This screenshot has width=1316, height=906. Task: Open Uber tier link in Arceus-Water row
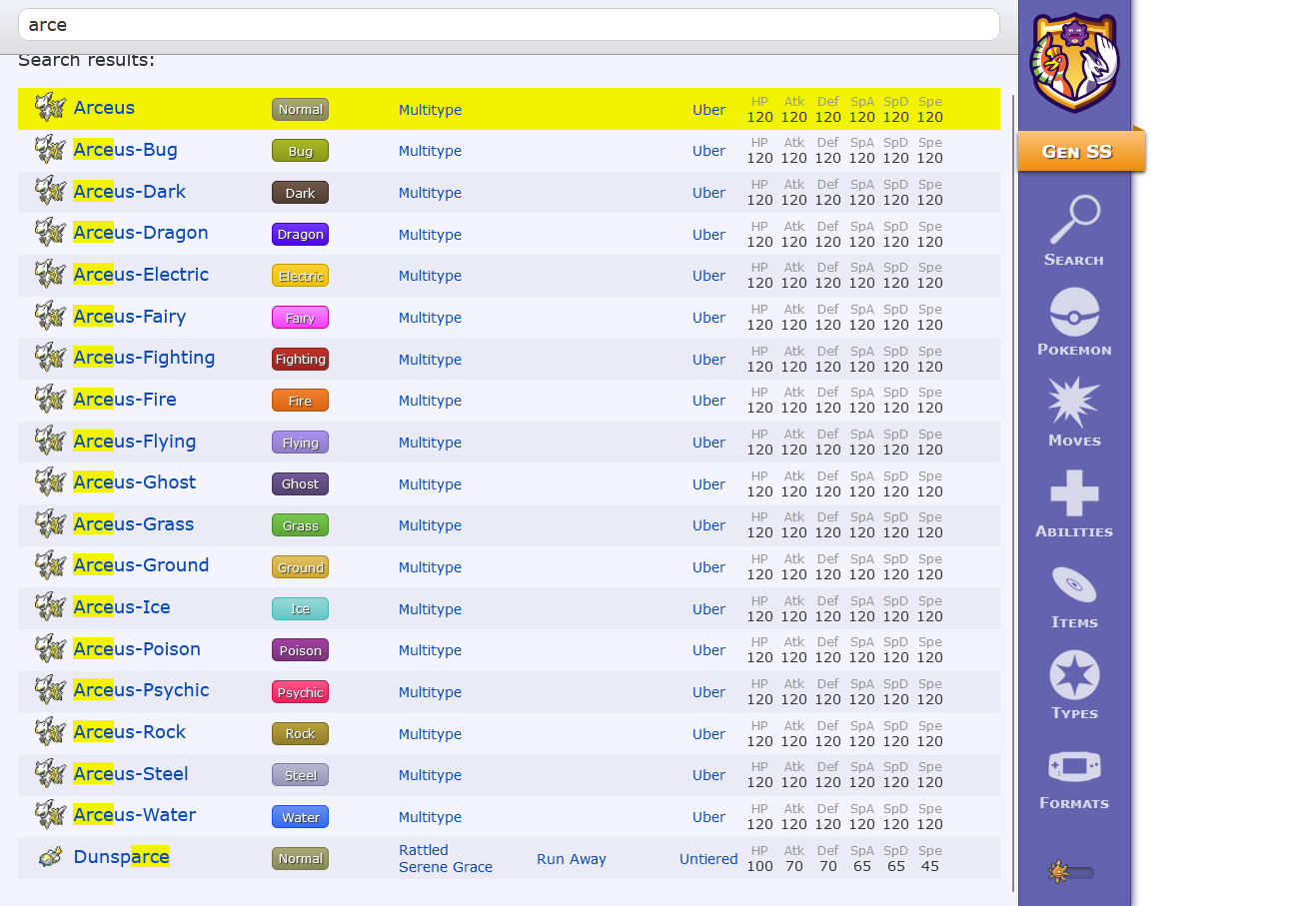tap(708, 817)
